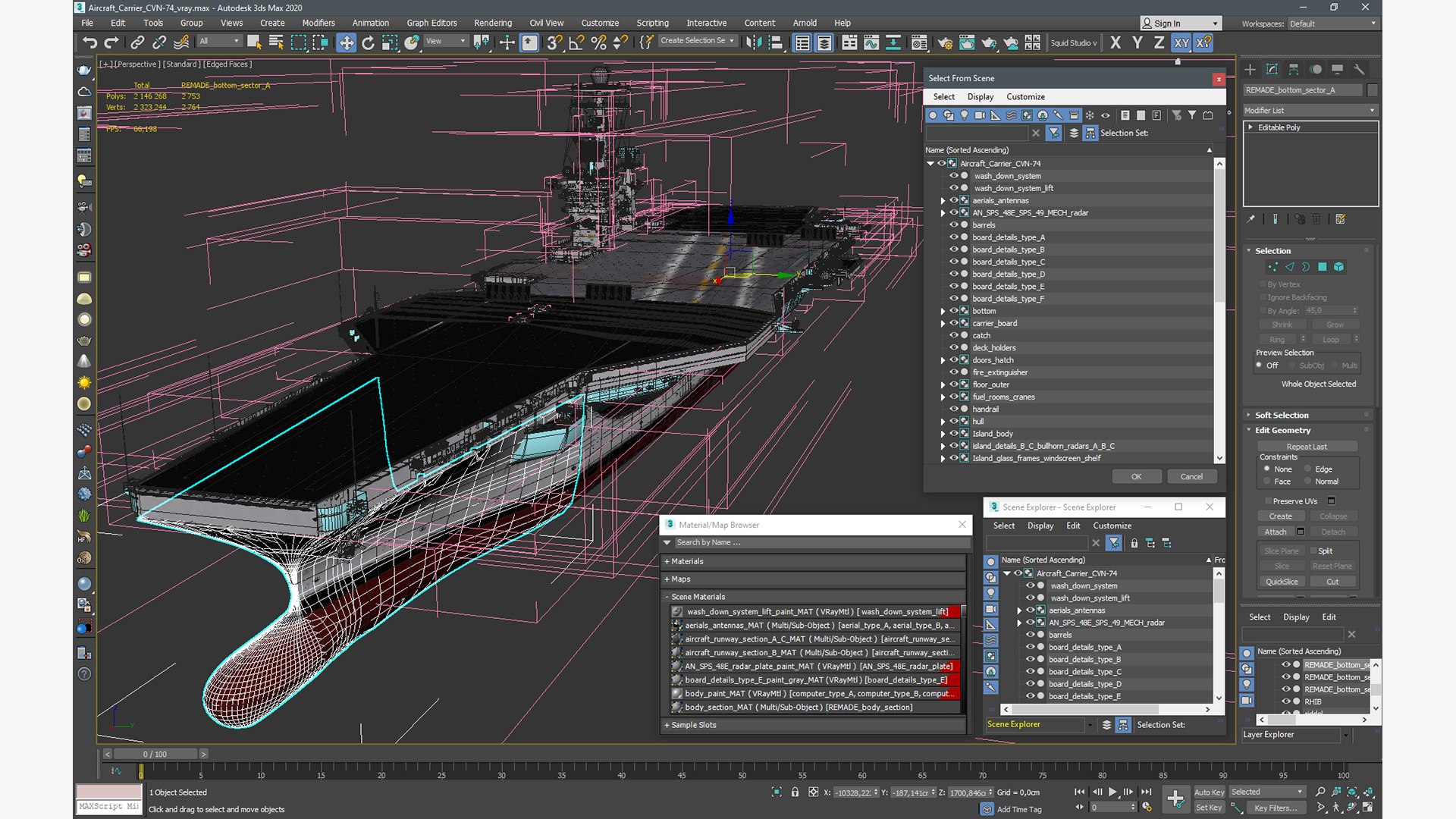The height and width of the screenshot is (819, 1456).
Task: Open the Graph Editors menu
Action: coord(431,24)
